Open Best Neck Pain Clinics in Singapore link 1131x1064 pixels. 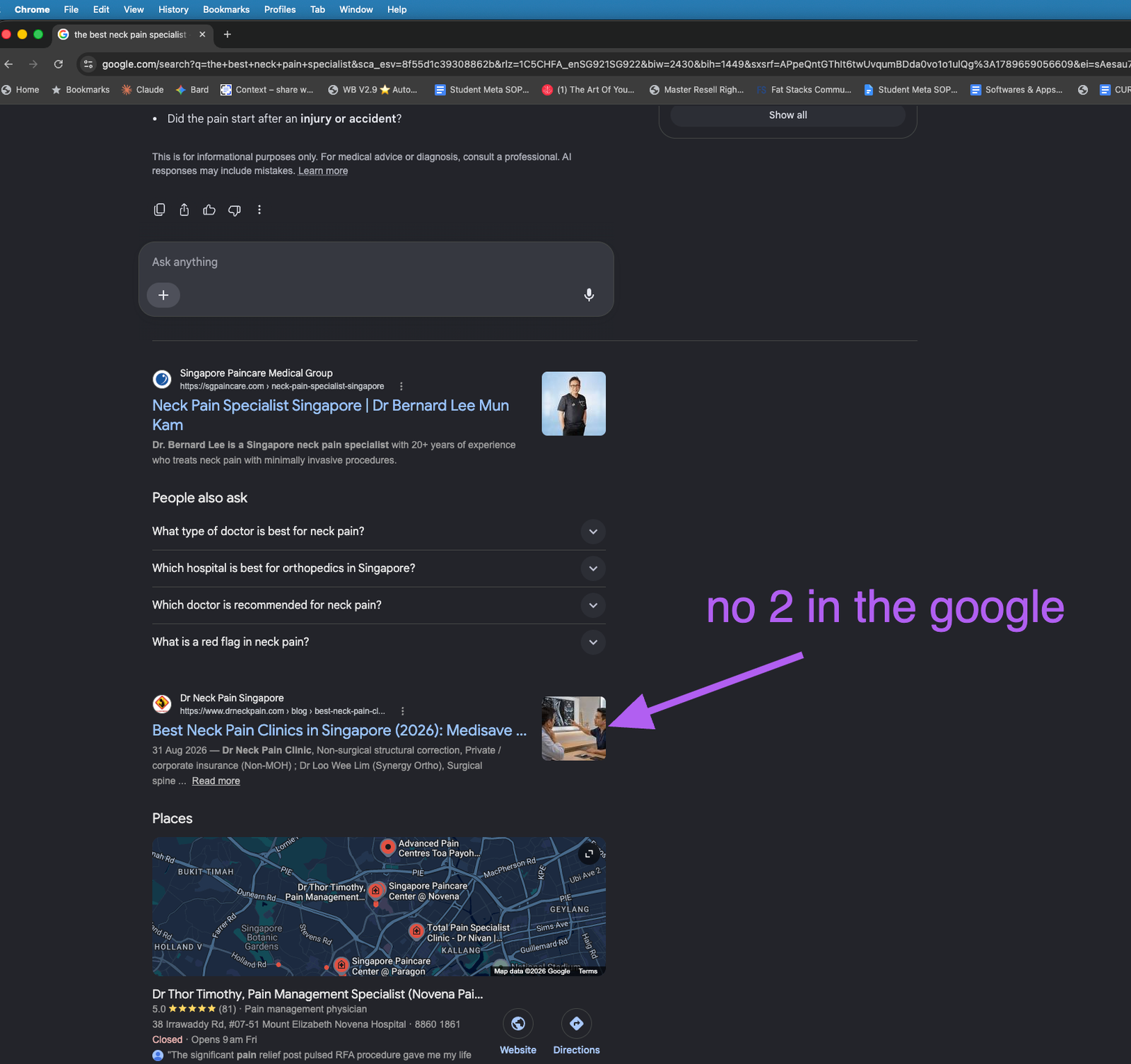pos(339,730)
